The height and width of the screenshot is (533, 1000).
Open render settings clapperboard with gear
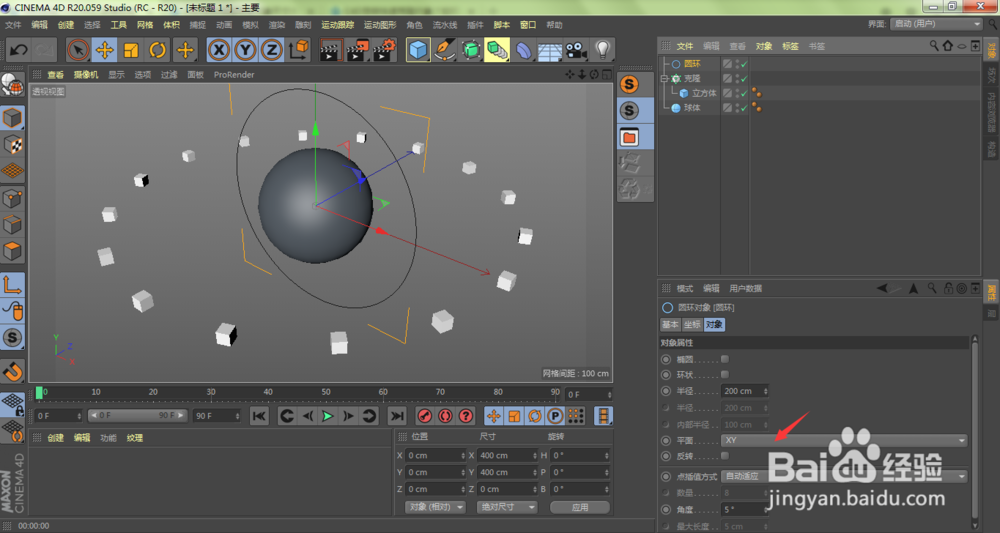tap(384, 50)
